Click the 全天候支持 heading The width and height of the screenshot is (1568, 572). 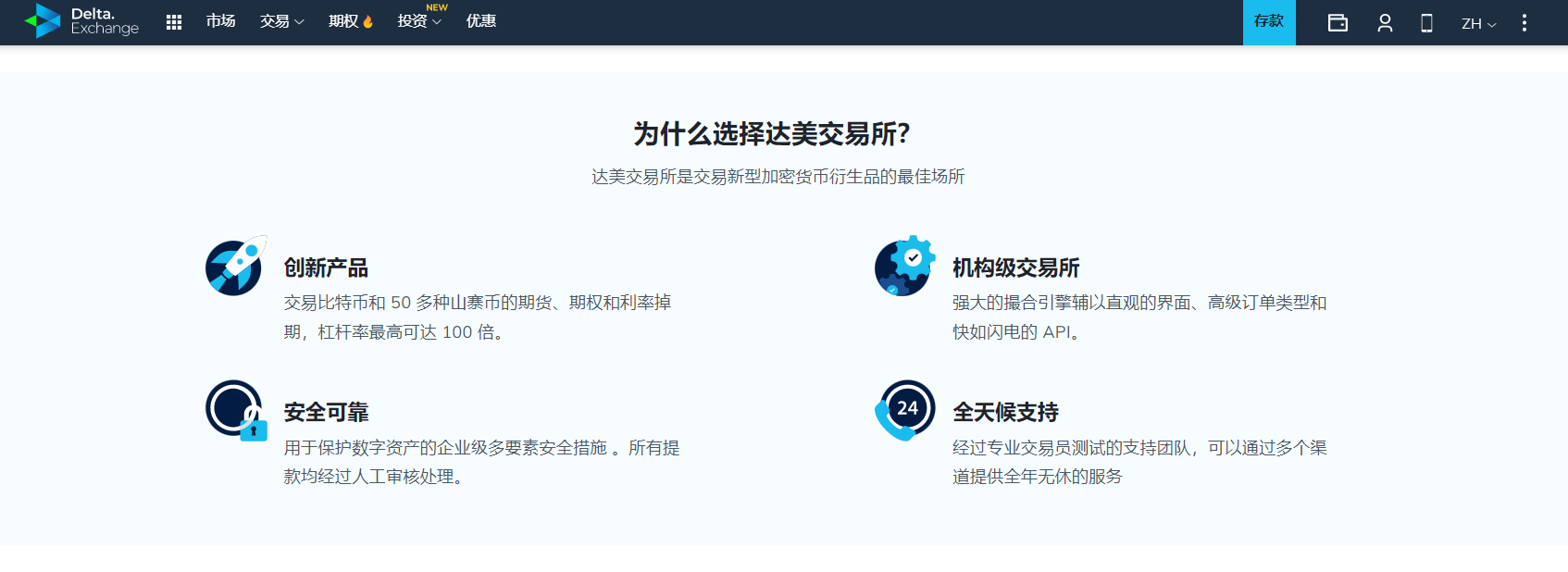click(x=1005, y=413)
